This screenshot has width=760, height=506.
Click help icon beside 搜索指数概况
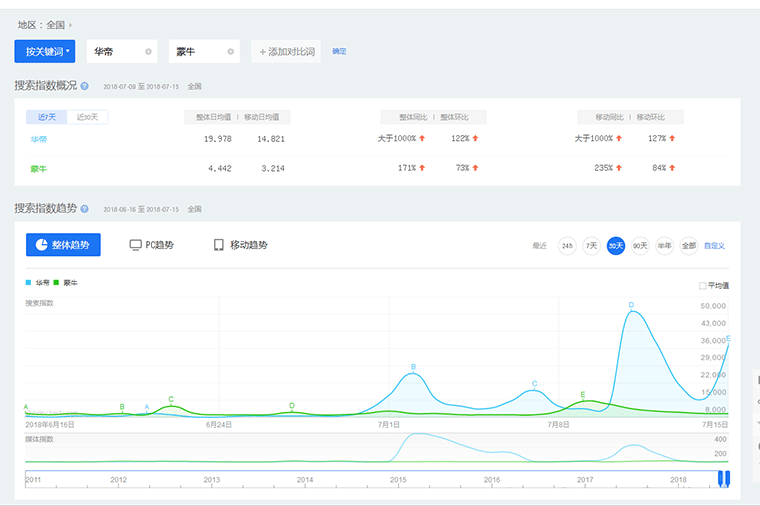[x=85, y=86]
